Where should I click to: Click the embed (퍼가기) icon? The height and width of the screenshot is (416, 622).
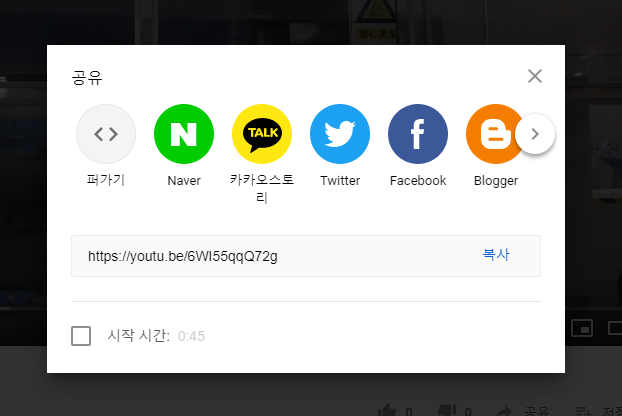(x=106, y=134)
